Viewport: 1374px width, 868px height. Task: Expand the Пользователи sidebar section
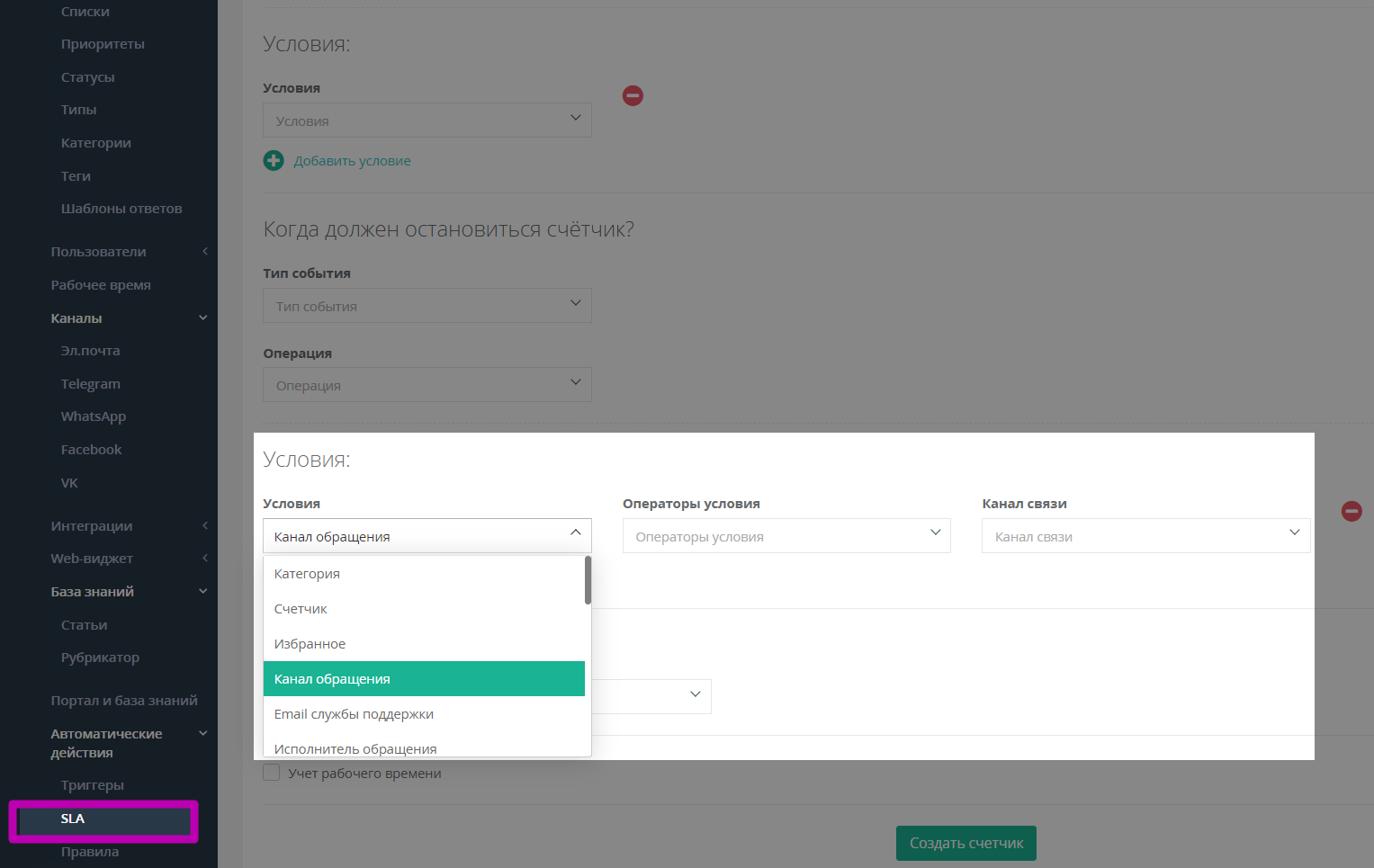coord(204,252)
